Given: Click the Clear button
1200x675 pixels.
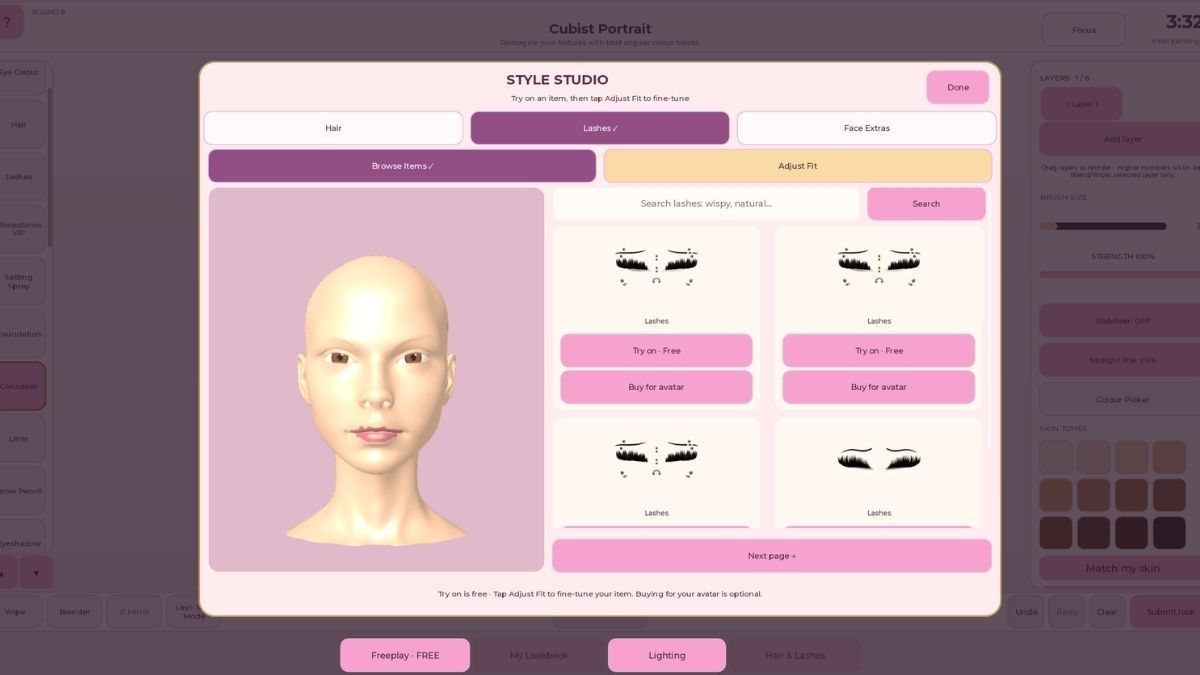Looking at the screenshot, I should [x=1106, y=612].
